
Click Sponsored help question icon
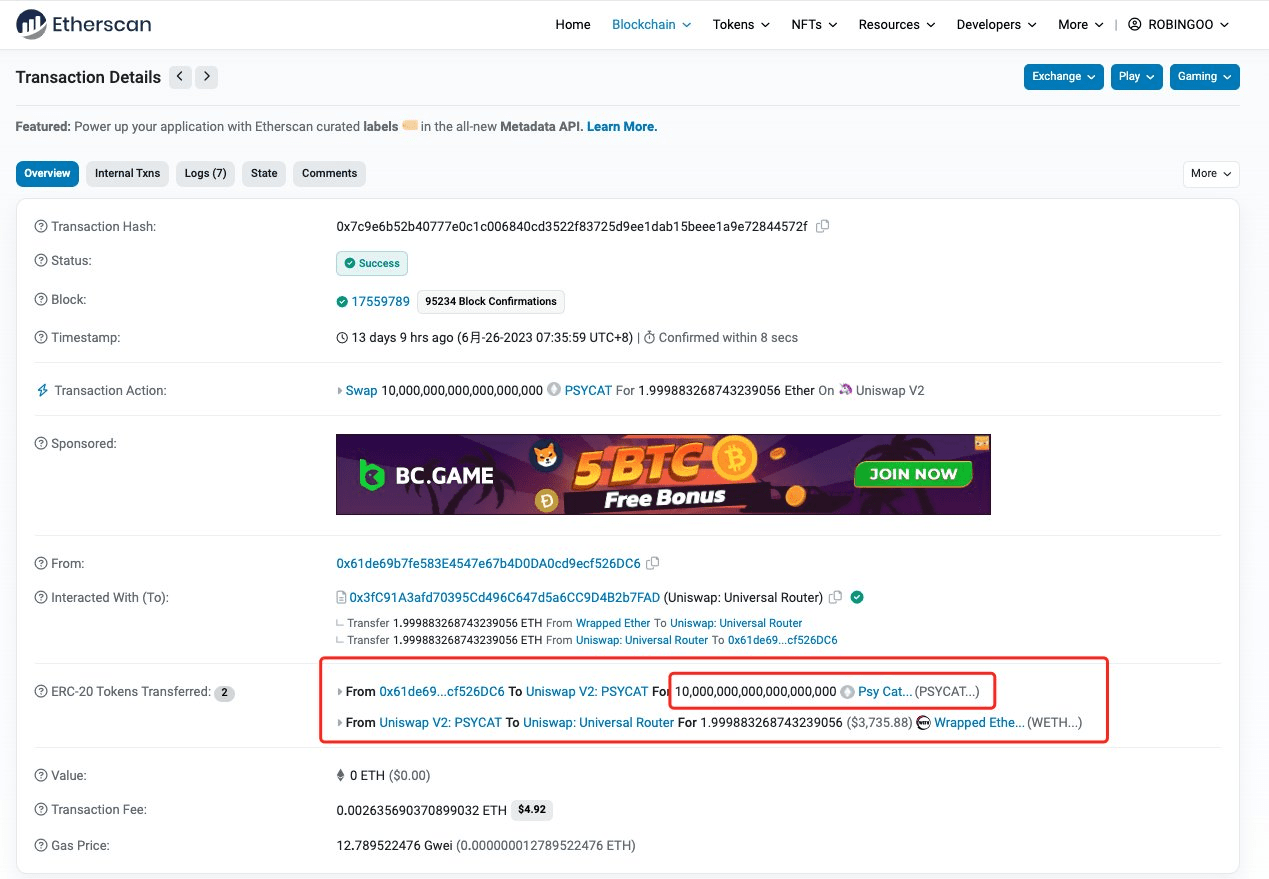click(41, 443)
